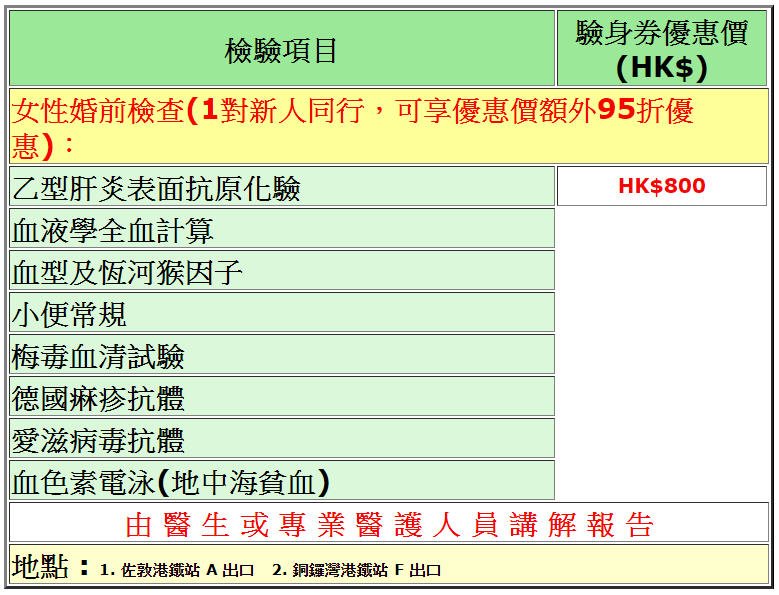Select the 血液學全血計算 row

(x=113, y=231)
